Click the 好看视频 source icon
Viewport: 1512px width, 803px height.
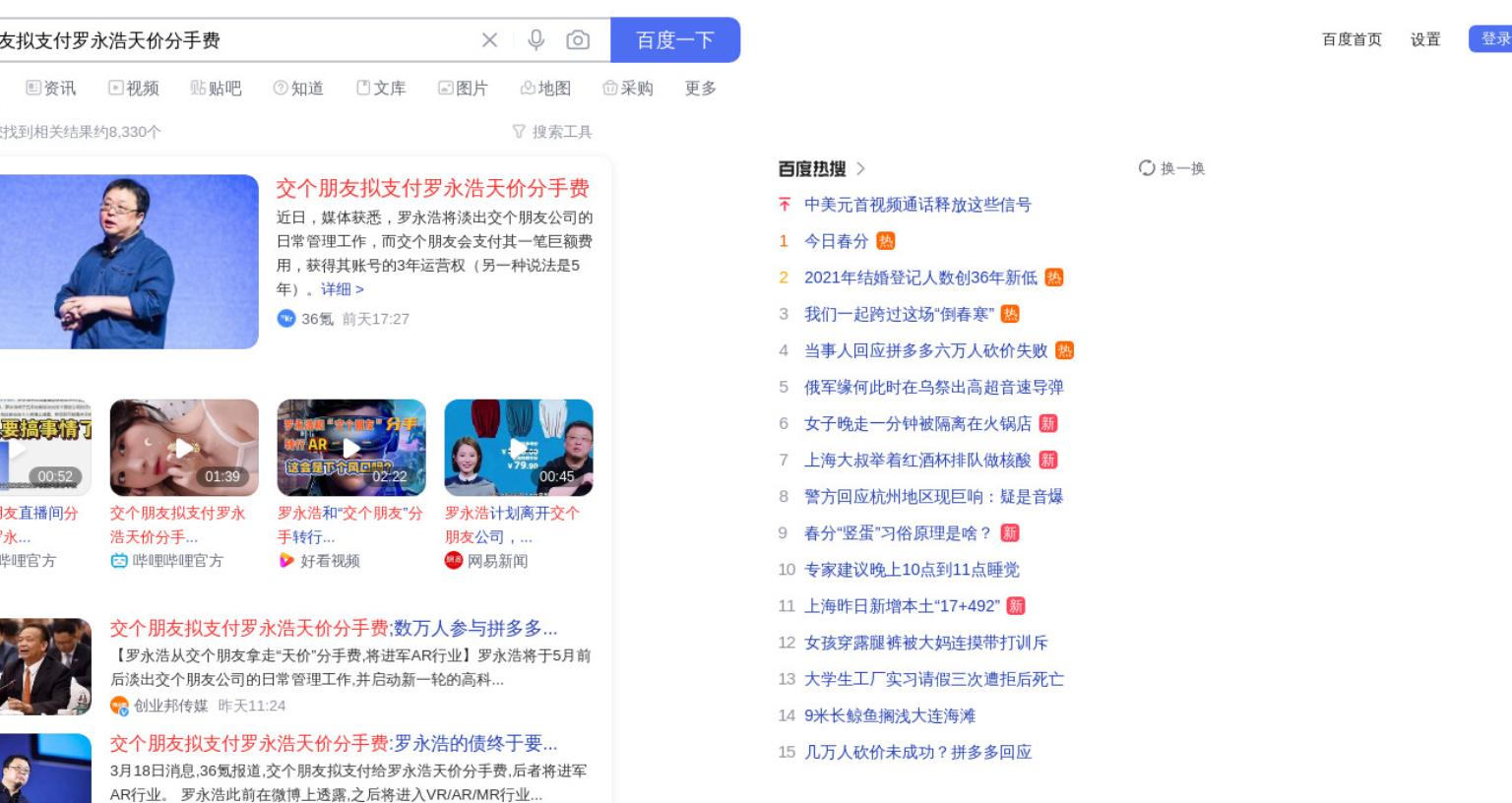click(x=286, y=561)
